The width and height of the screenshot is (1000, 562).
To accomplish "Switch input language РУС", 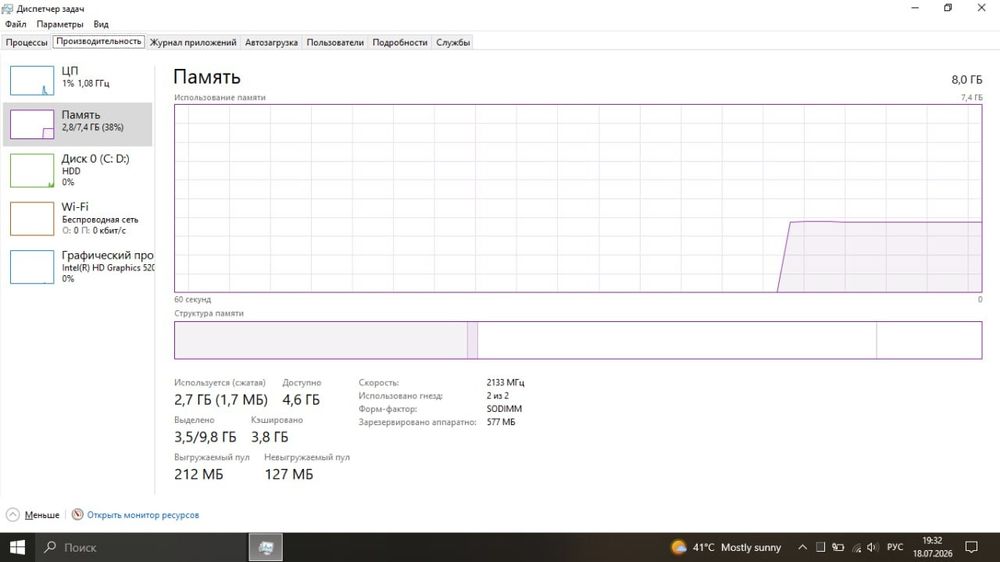I will [x=895, y=547].
